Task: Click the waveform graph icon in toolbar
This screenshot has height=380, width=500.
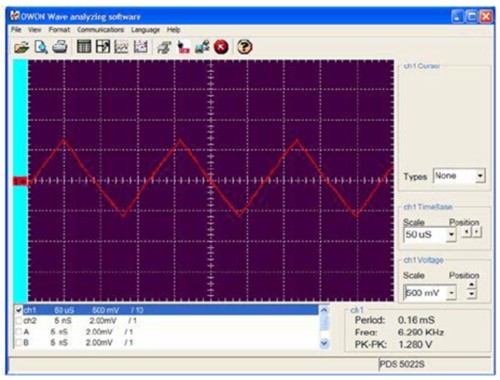Action: tap(121, 47)
